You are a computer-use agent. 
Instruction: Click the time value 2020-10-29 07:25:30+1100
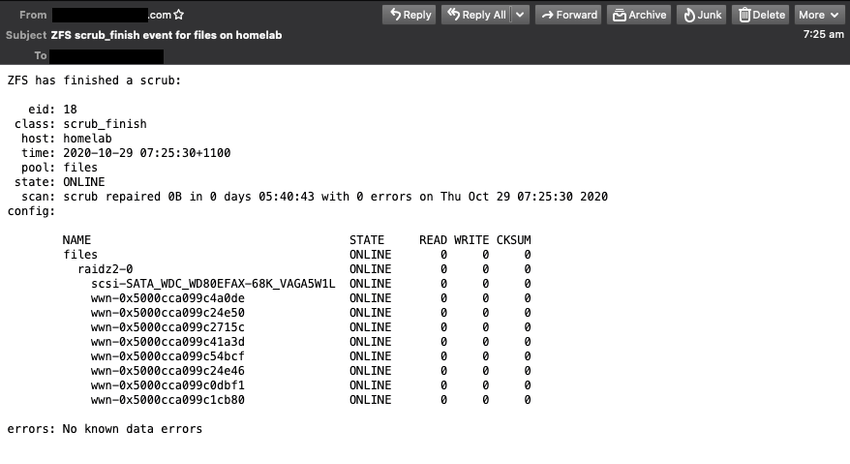point(147,153)
